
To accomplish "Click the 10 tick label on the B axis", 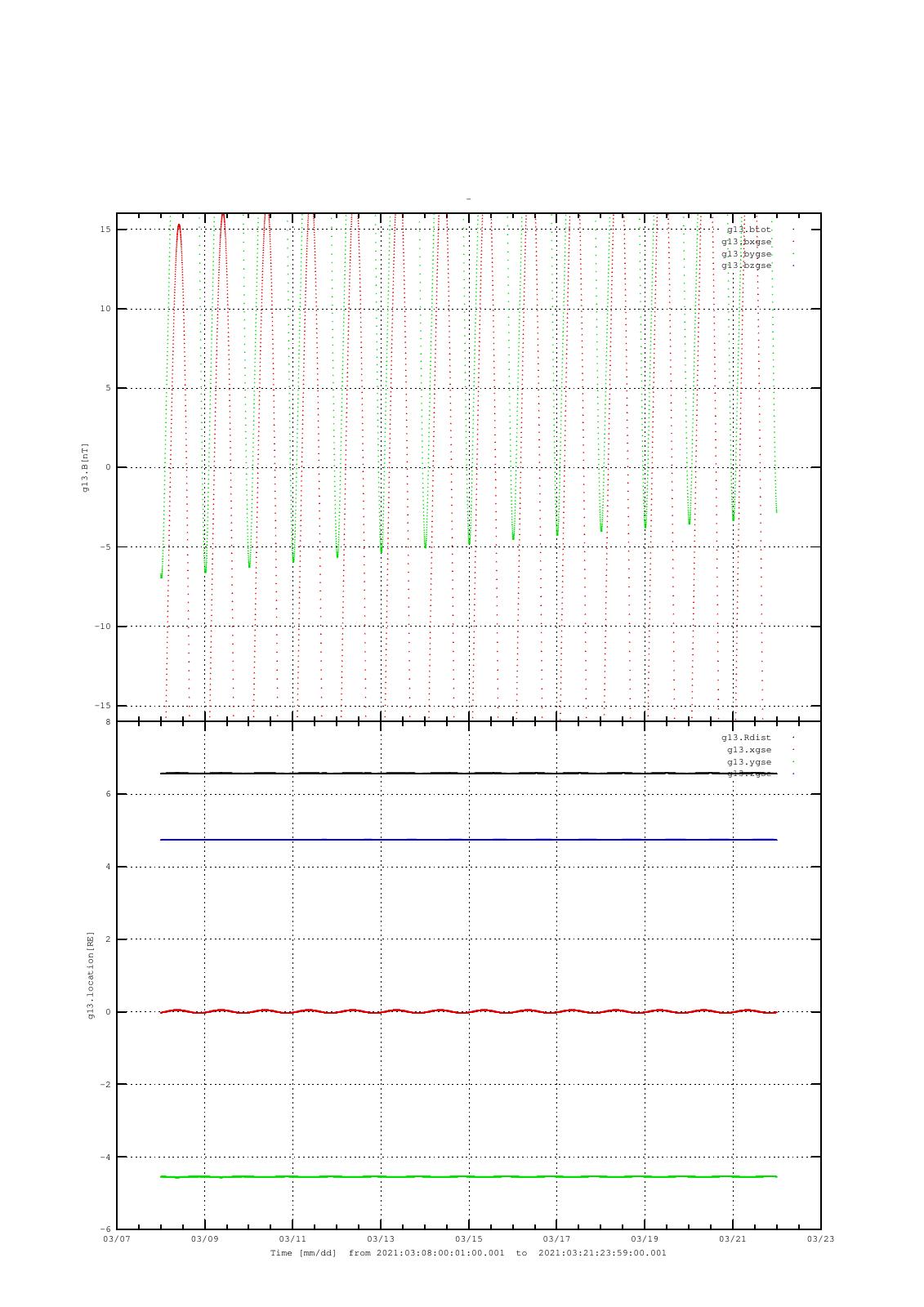I will click(x=106, y=309).
